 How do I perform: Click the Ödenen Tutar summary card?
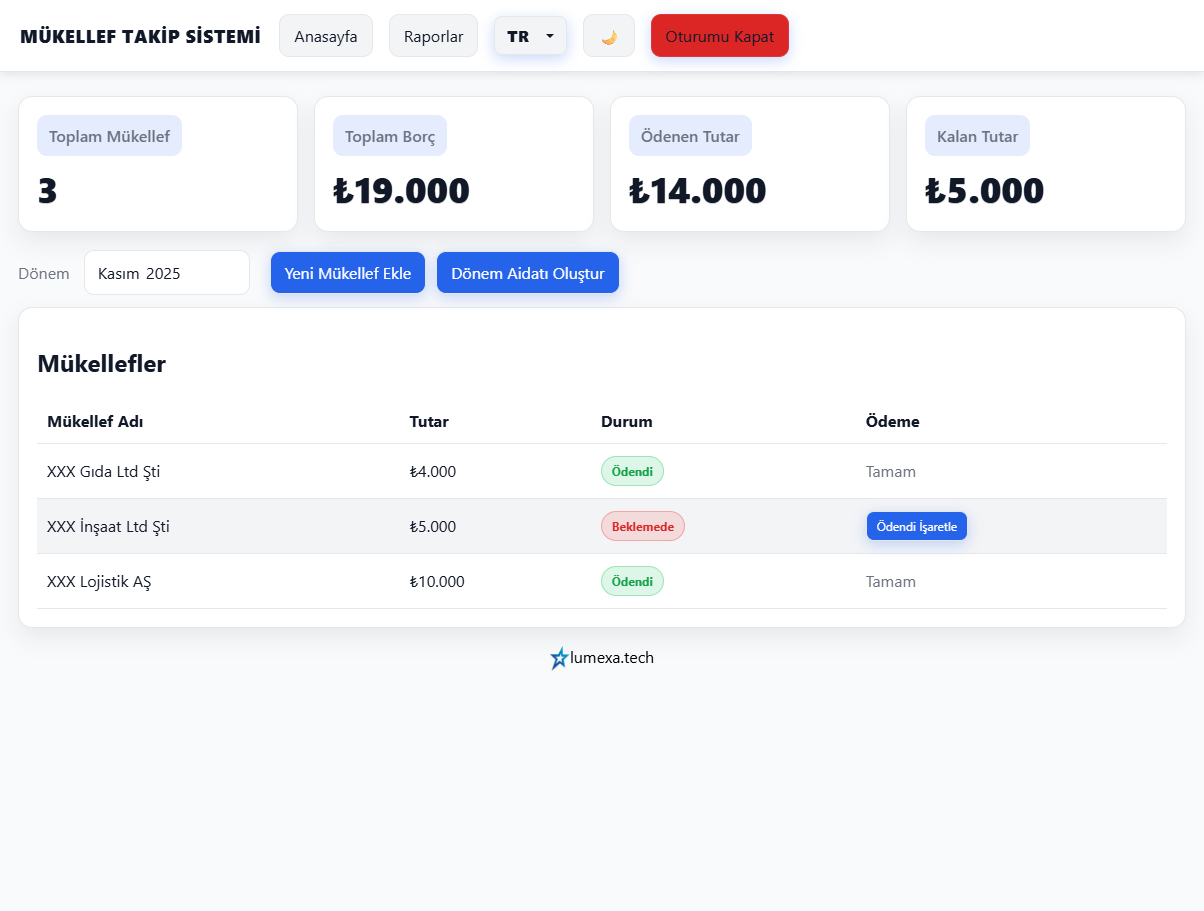point(749,164)
